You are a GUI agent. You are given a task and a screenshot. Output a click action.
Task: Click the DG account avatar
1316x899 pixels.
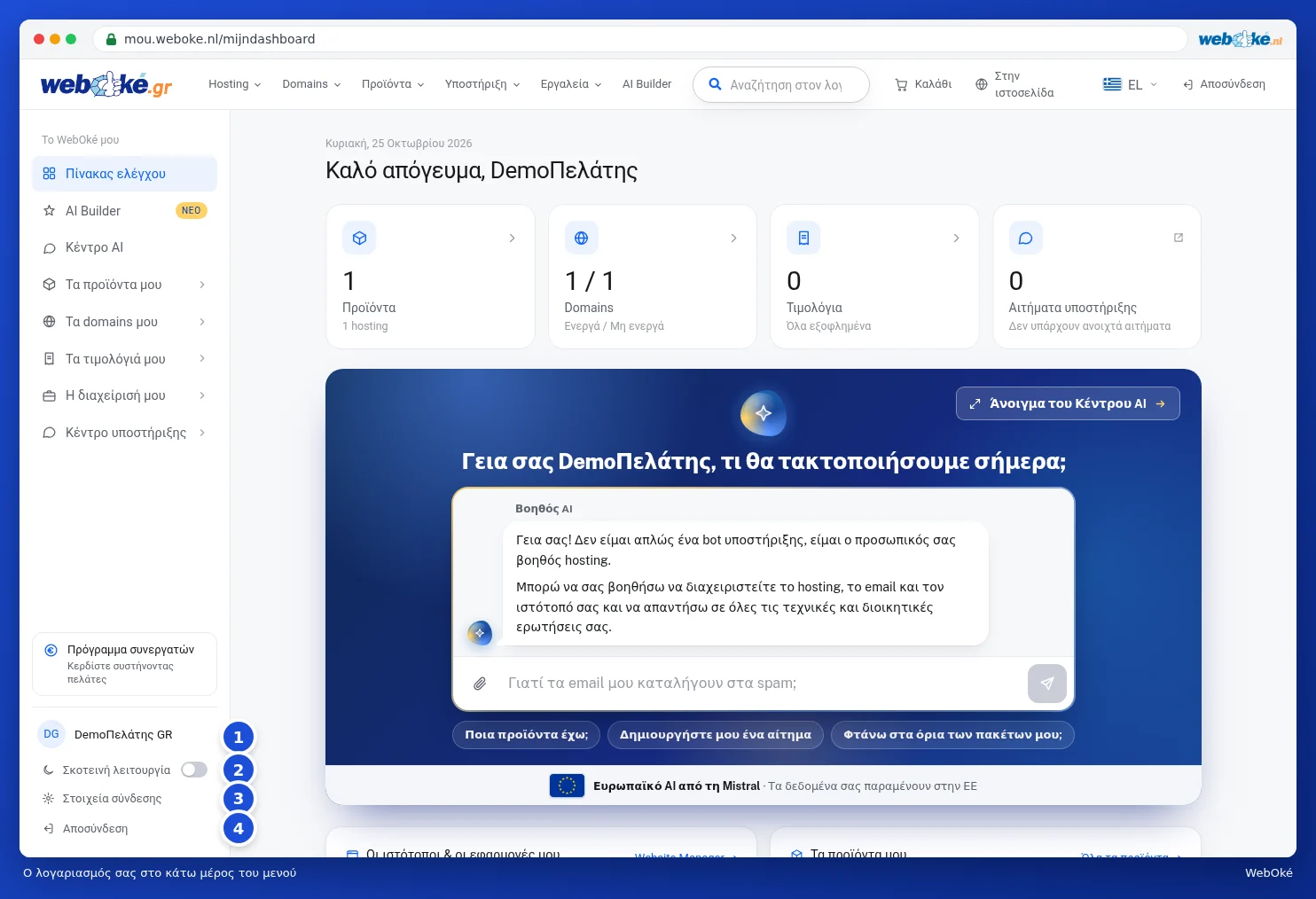pyautogui.click(x=51, y=734)
